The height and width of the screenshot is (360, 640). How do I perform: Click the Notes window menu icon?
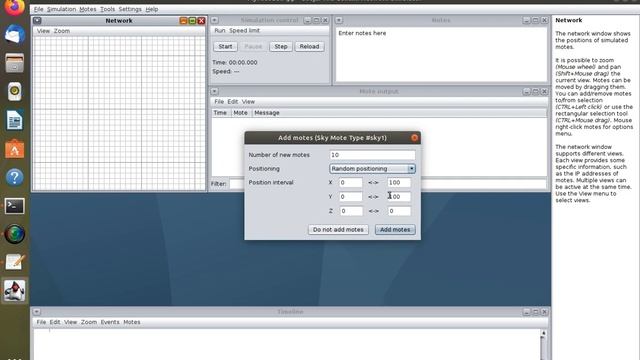click(x=339, y=20)
